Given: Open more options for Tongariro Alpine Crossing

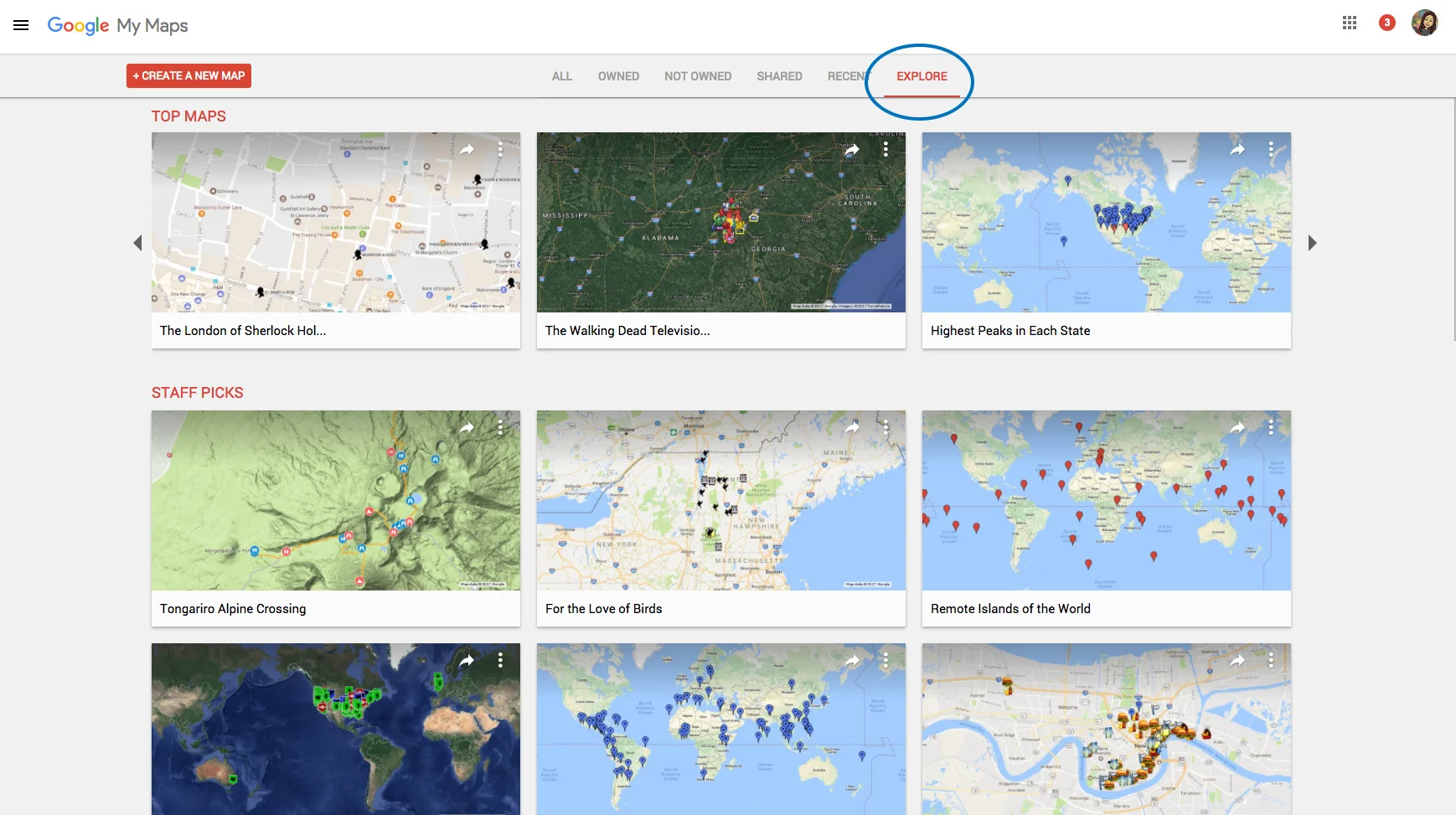Looking at the screenshot, I should (500, 427).
